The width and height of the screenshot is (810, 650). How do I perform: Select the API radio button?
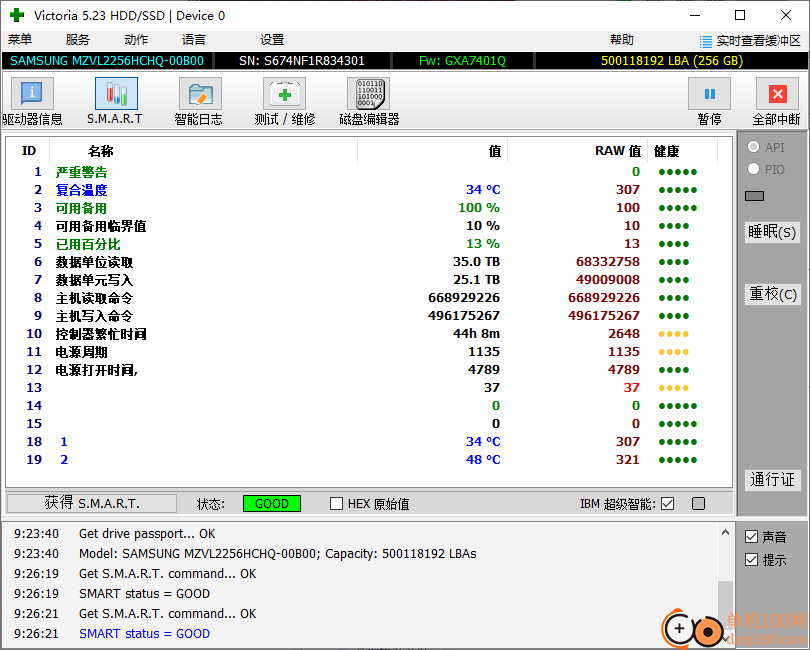pyautogui.click(x=754, y=147)
